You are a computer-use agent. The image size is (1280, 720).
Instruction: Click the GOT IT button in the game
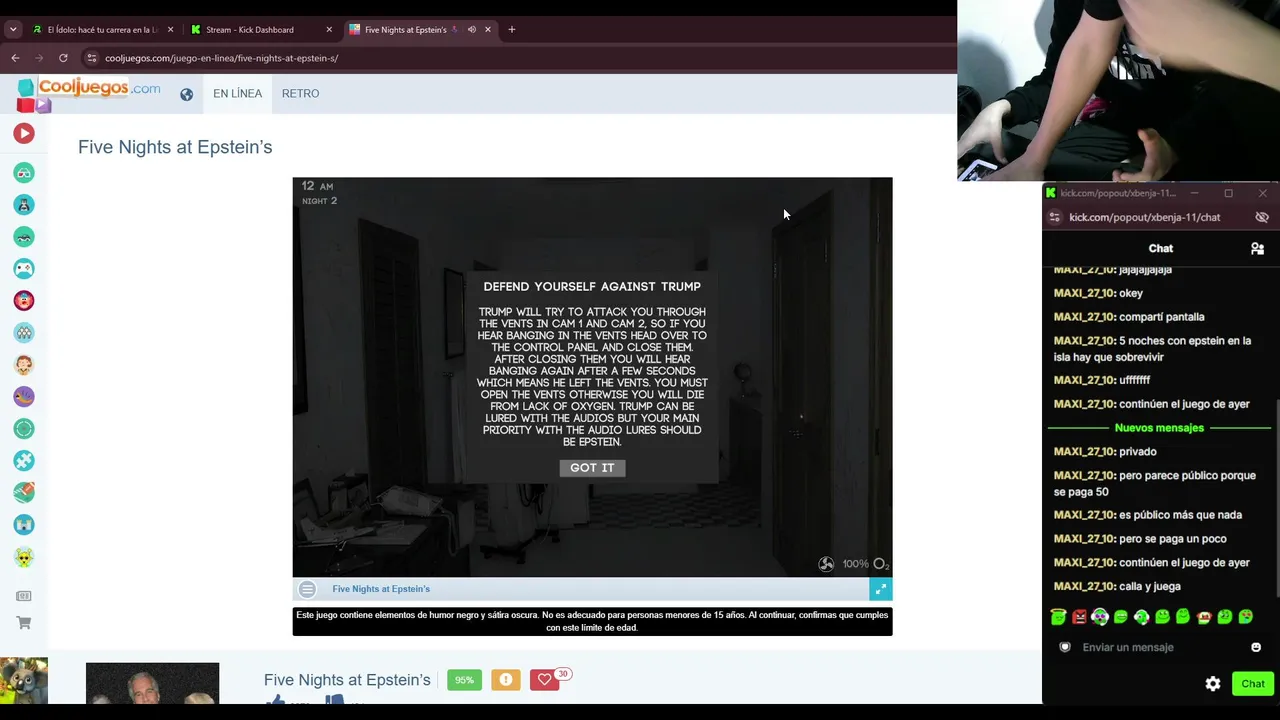(592, 468)
